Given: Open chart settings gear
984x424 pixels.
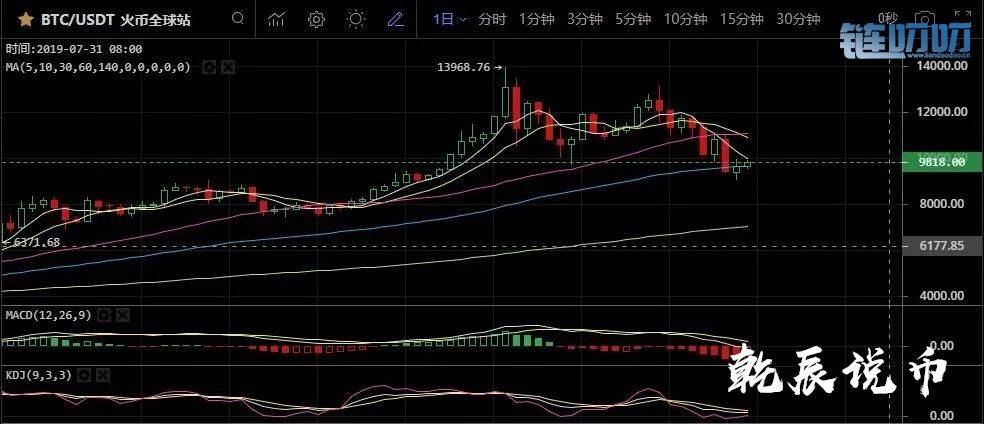Looking at the screenshot, I should pos(316,19).
